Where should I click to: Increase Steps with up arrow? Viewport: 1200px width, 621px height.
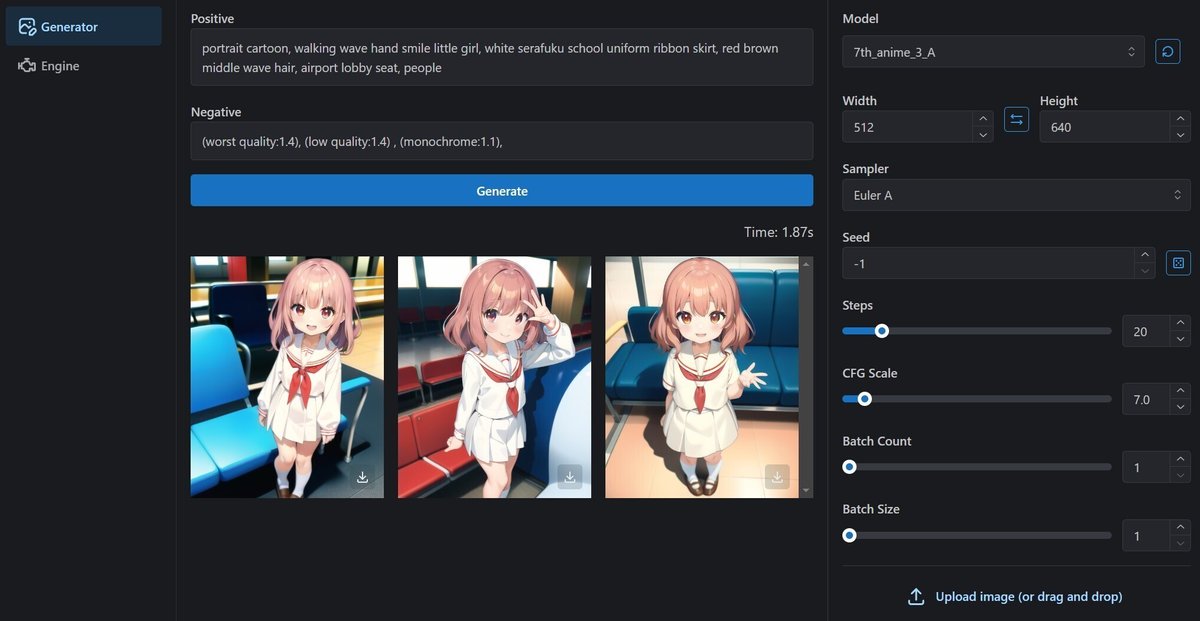[1180, 323]
